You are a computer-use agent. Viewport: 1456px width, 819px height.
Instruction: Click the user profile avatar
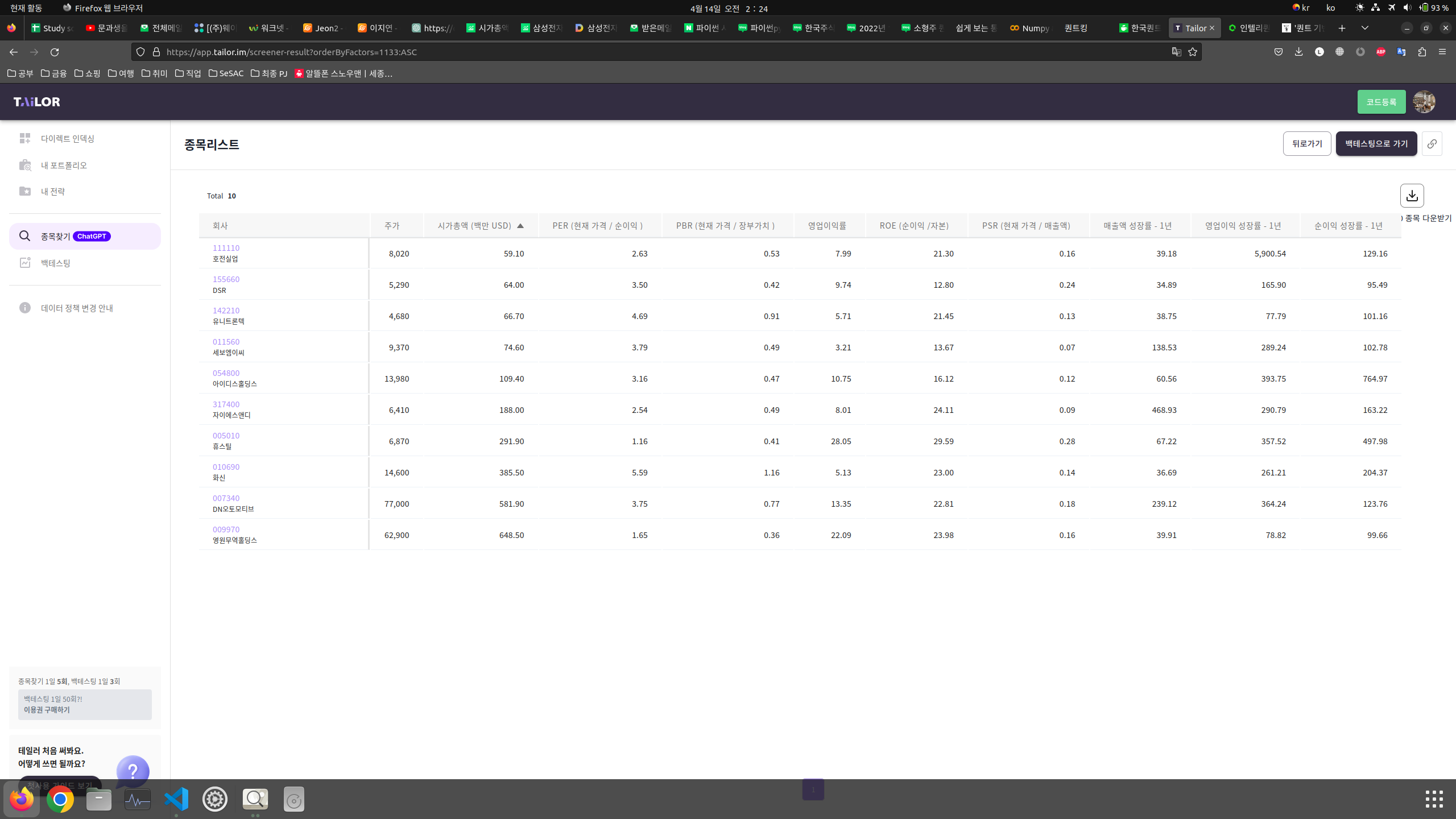pos(1424,102)
